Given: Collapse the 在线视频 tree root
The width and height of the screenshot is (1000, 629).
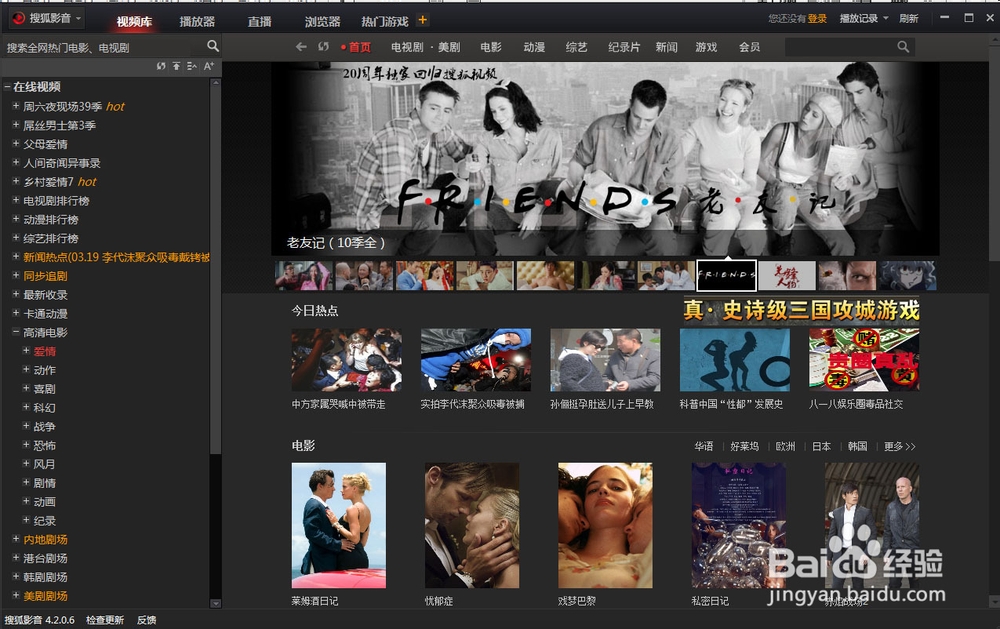Looking at the screenshot, I should tap(7, 87).
